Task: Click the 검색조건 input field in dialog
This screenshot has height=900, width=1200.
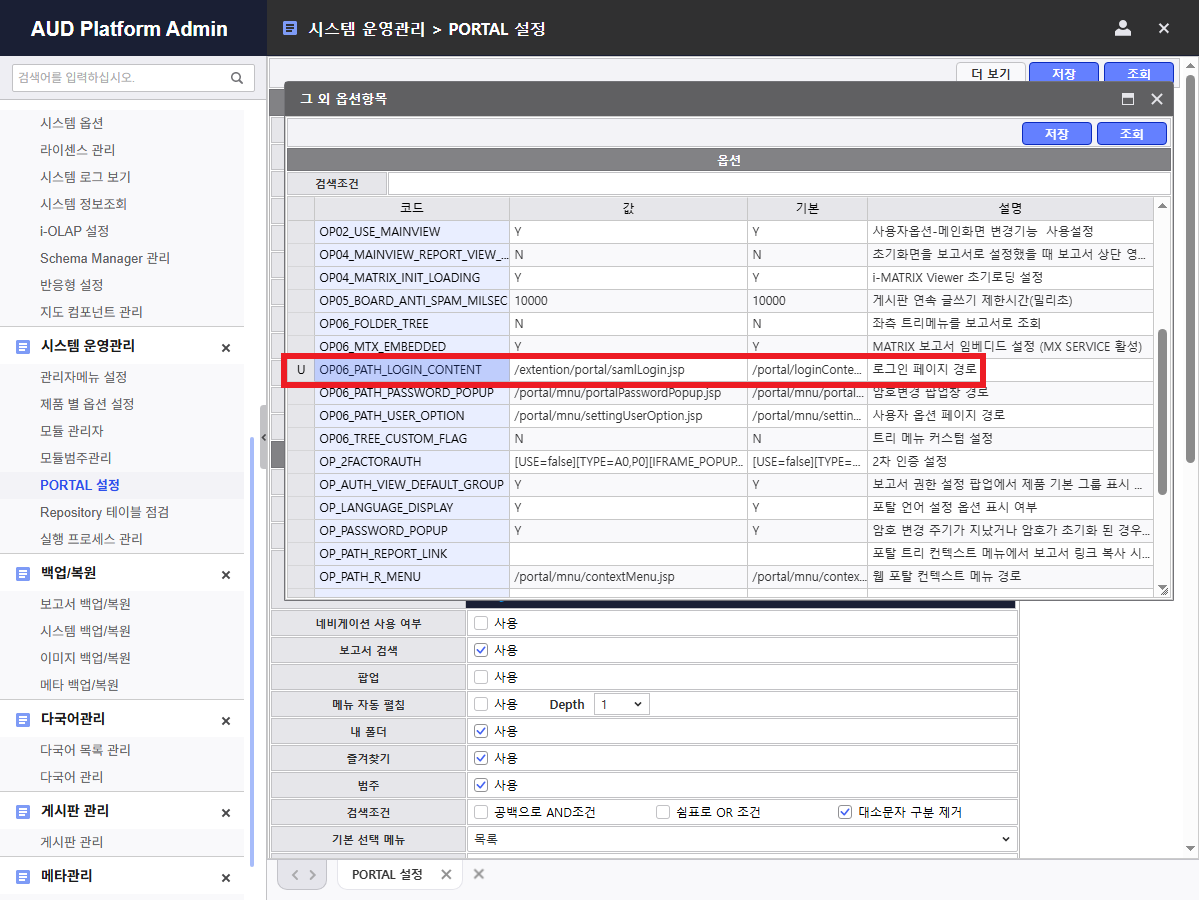Action: [778, 184]
